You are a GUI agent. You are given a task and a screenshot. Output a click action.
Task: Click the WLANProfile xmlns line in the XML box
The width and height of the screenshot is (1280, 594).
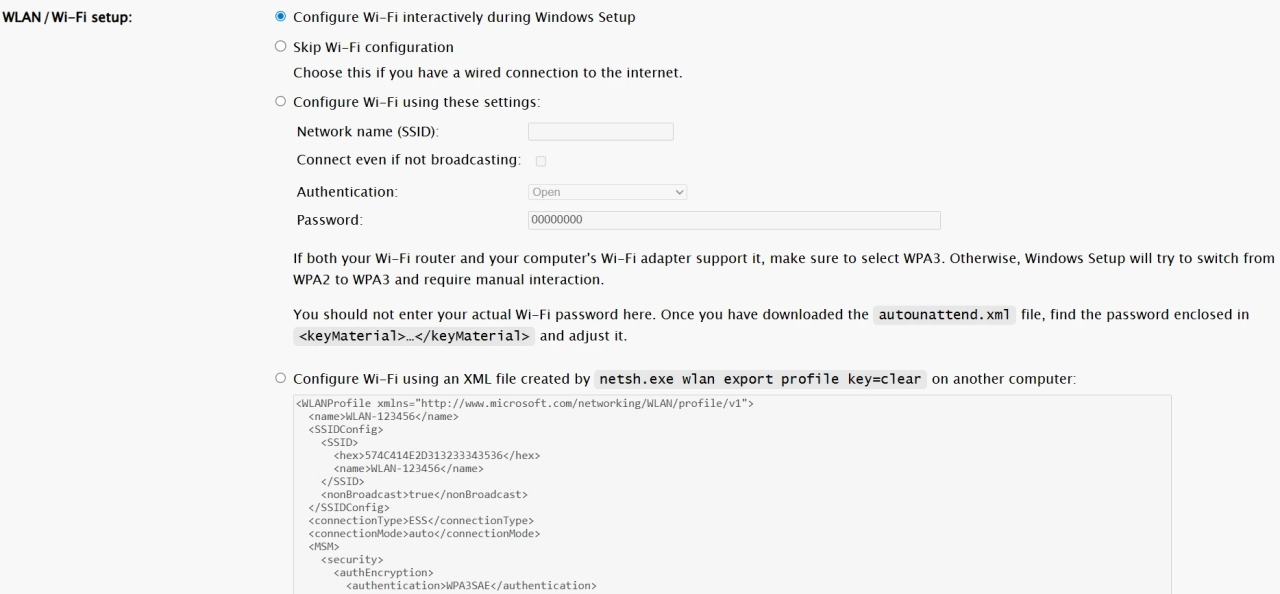524,403
